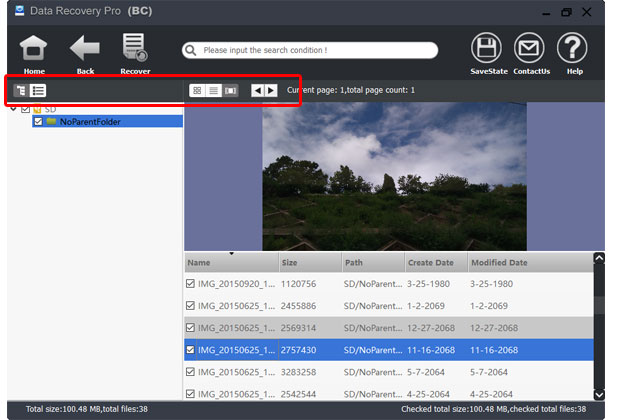Click the Checked total size status text
The width and height of the screenshot is (620, 420).
(x=493, y=409)
